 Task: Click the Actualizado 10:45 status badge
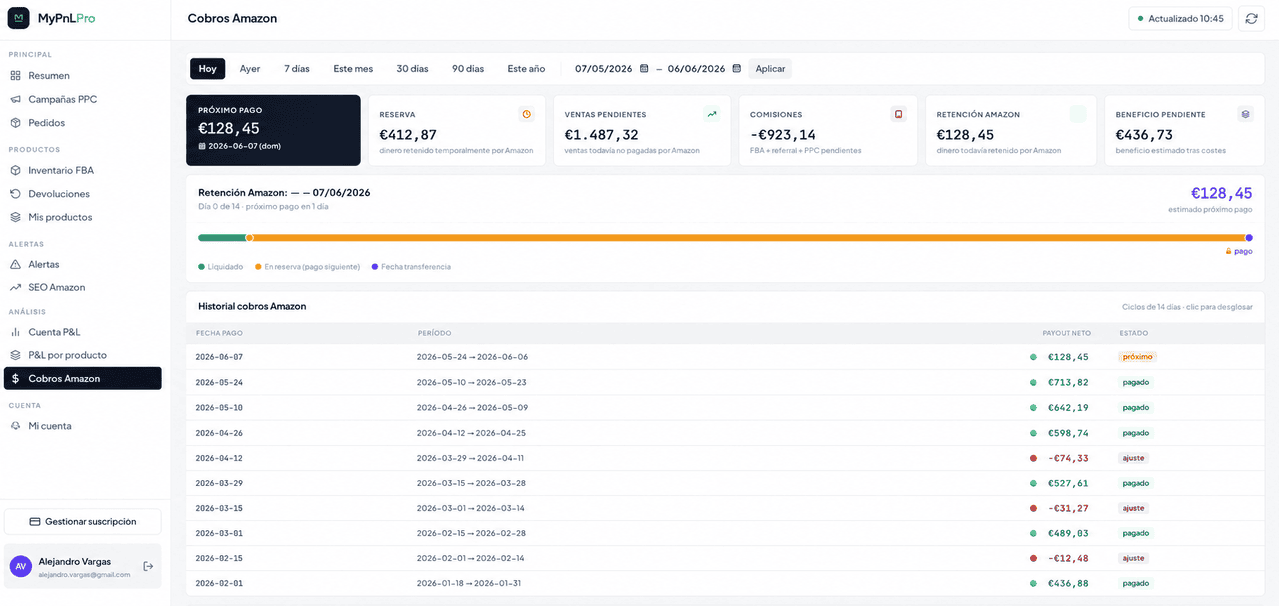1180,18
